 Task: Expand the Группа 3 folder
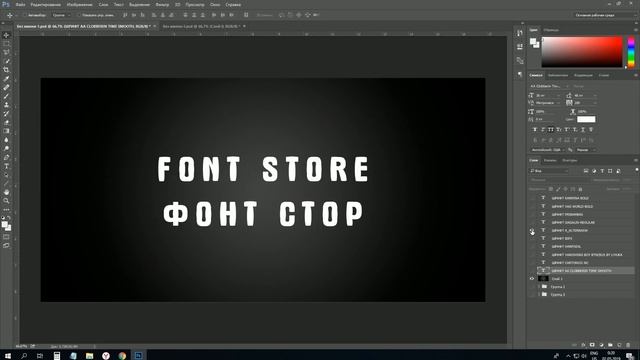click(539, 295)
